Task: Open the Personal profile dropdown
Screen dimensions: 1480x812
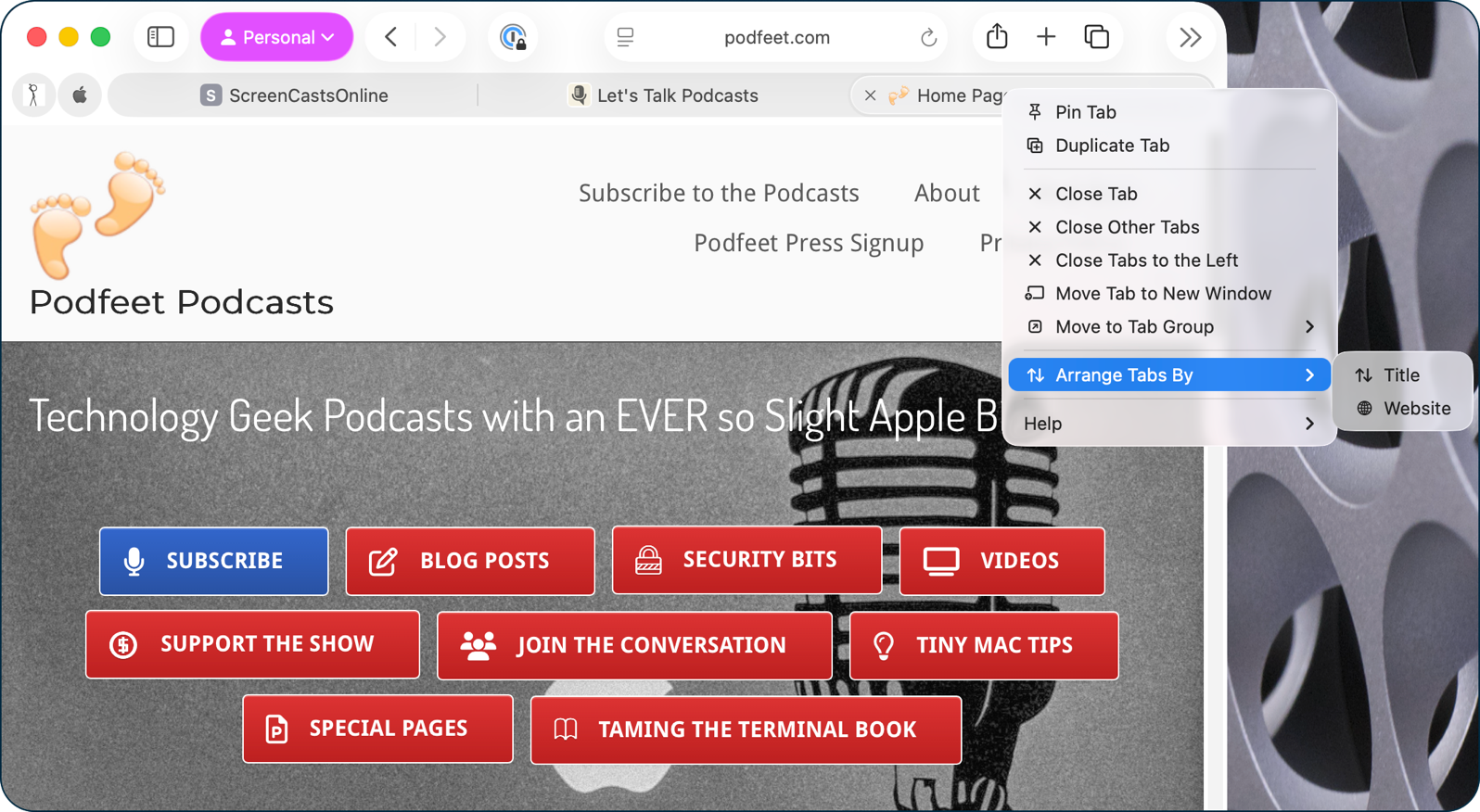Action: coord(276,37)
